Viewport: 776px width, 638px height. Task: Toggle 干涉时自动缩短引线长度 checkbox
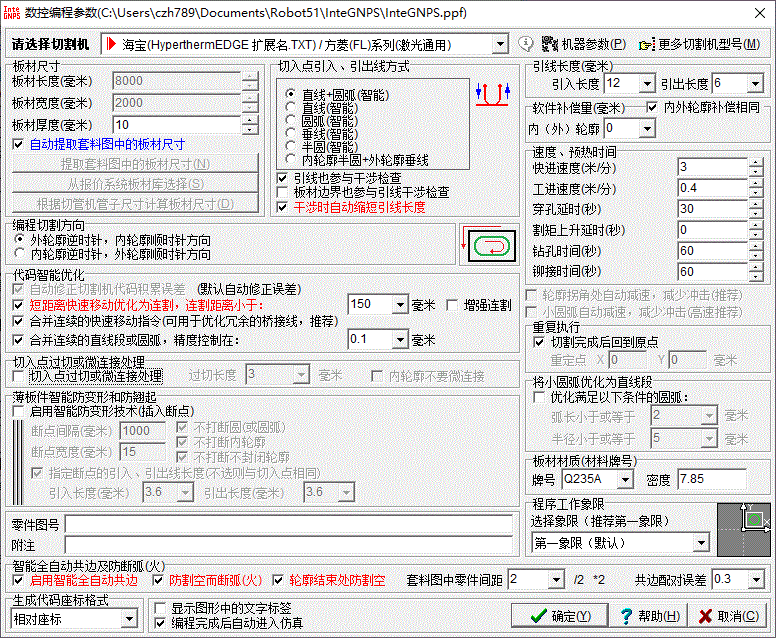click(282, 207)
